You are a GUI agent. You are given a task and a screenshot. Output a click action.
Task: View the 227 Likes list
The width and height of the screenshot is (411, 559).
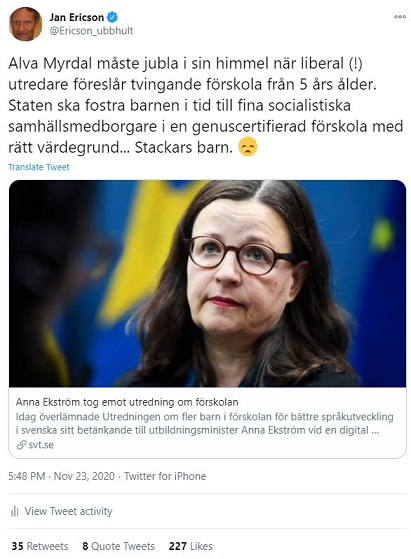click(191, 546)
